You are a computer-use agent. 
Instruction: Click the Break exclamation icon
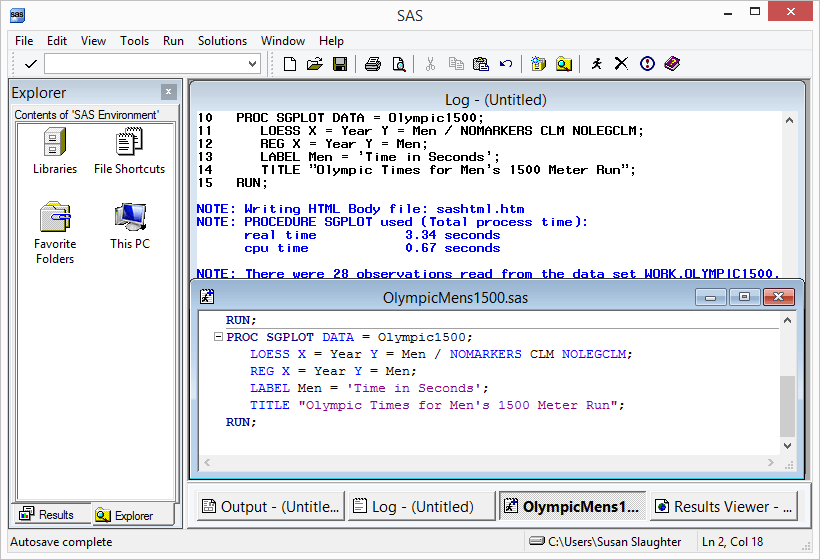coord(647,64)
